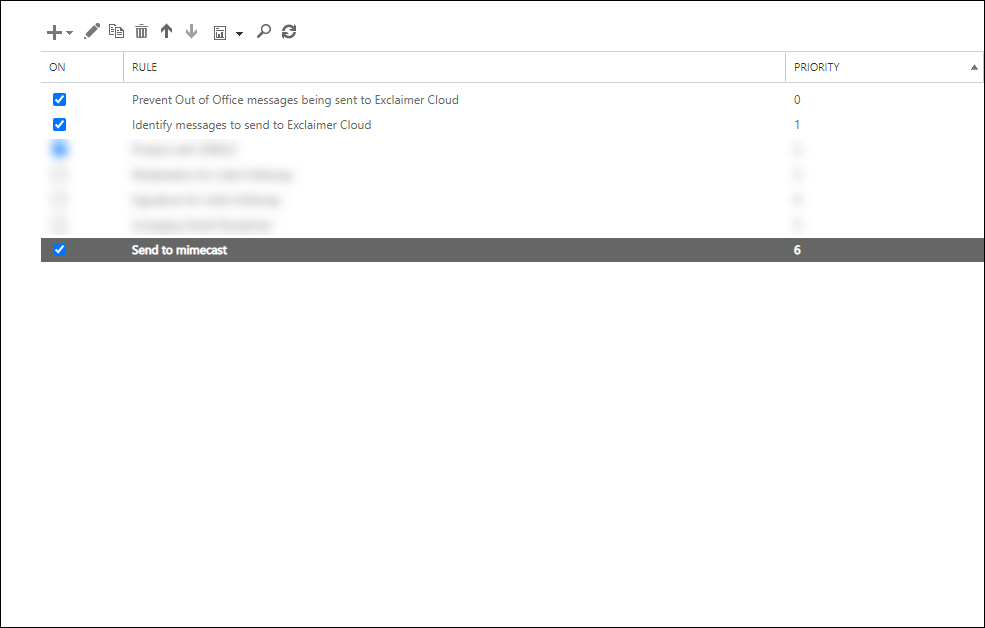Image resolution: width=985 pixels, height=628 pixels.
Task: Uncheck the Prevent Out of Office rule checkbox
Action: (59, 100)
